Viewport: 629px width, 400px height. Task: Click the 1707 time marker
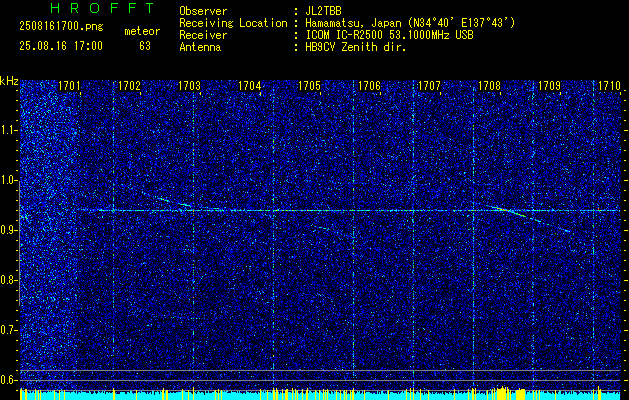(429, 86)
